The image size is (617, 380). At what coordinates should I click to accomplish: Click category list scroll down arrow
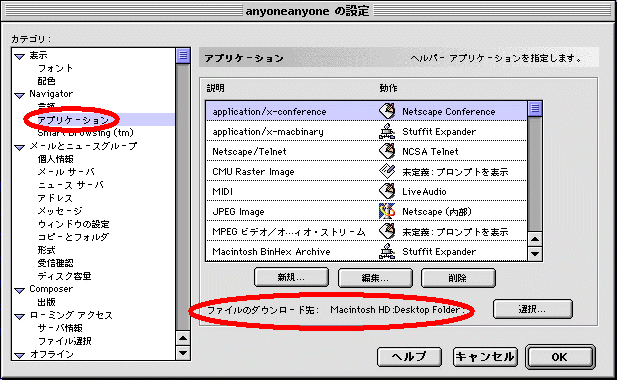(x=183, y=353)
